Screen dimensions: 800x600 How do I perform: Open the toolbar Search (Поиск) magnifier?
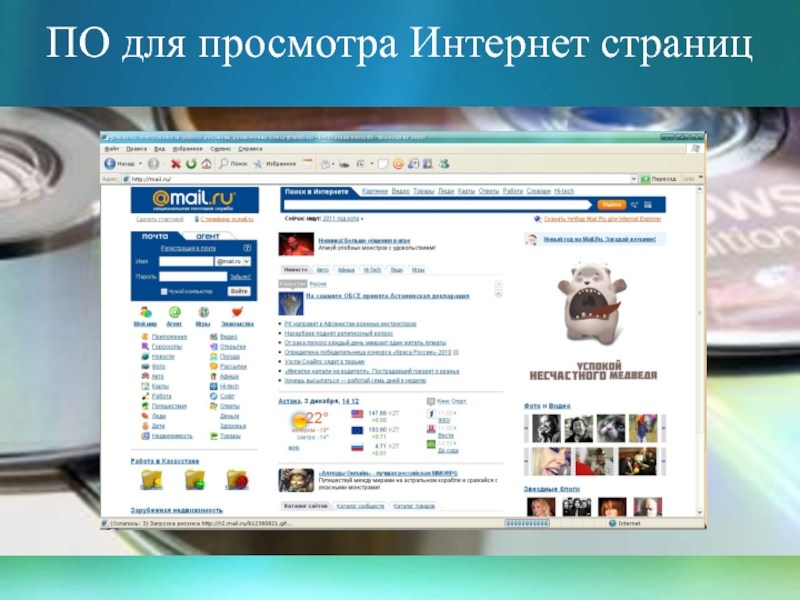point(223,163)
